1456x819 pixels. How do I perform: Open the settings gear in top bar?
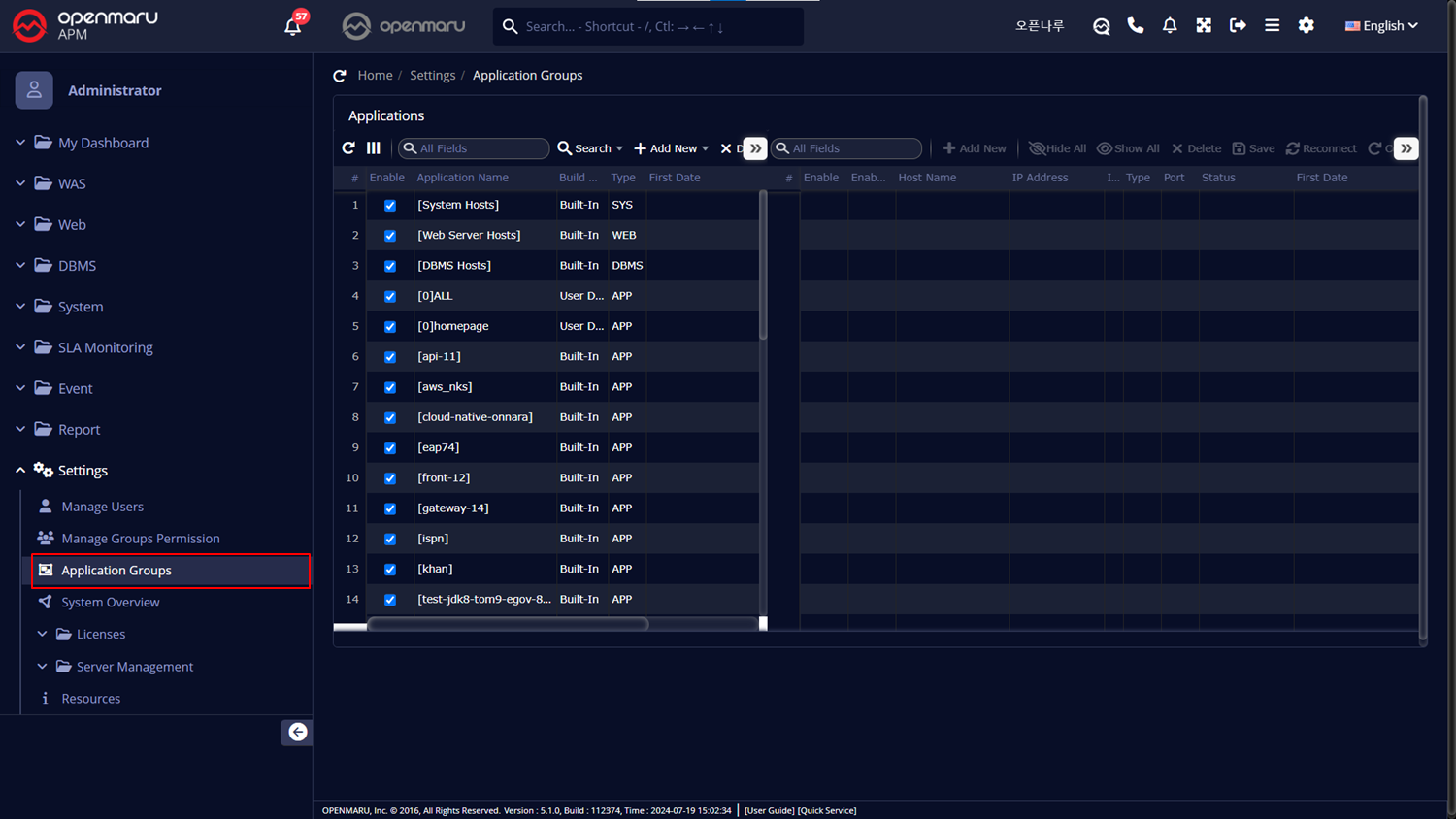1307,26
